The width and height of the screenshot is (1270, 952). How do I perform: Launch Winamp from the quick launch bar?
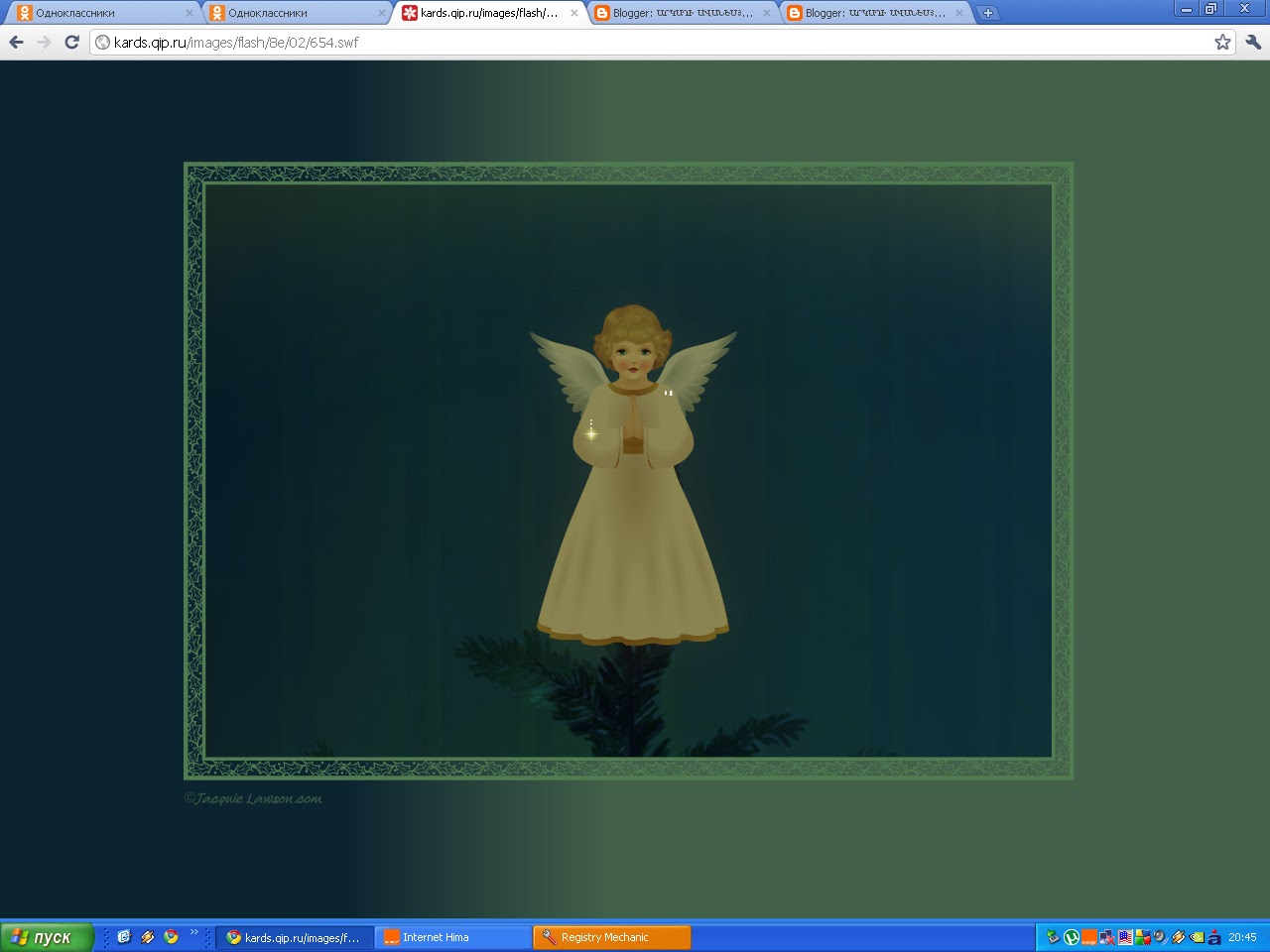(x=147, y=936)
